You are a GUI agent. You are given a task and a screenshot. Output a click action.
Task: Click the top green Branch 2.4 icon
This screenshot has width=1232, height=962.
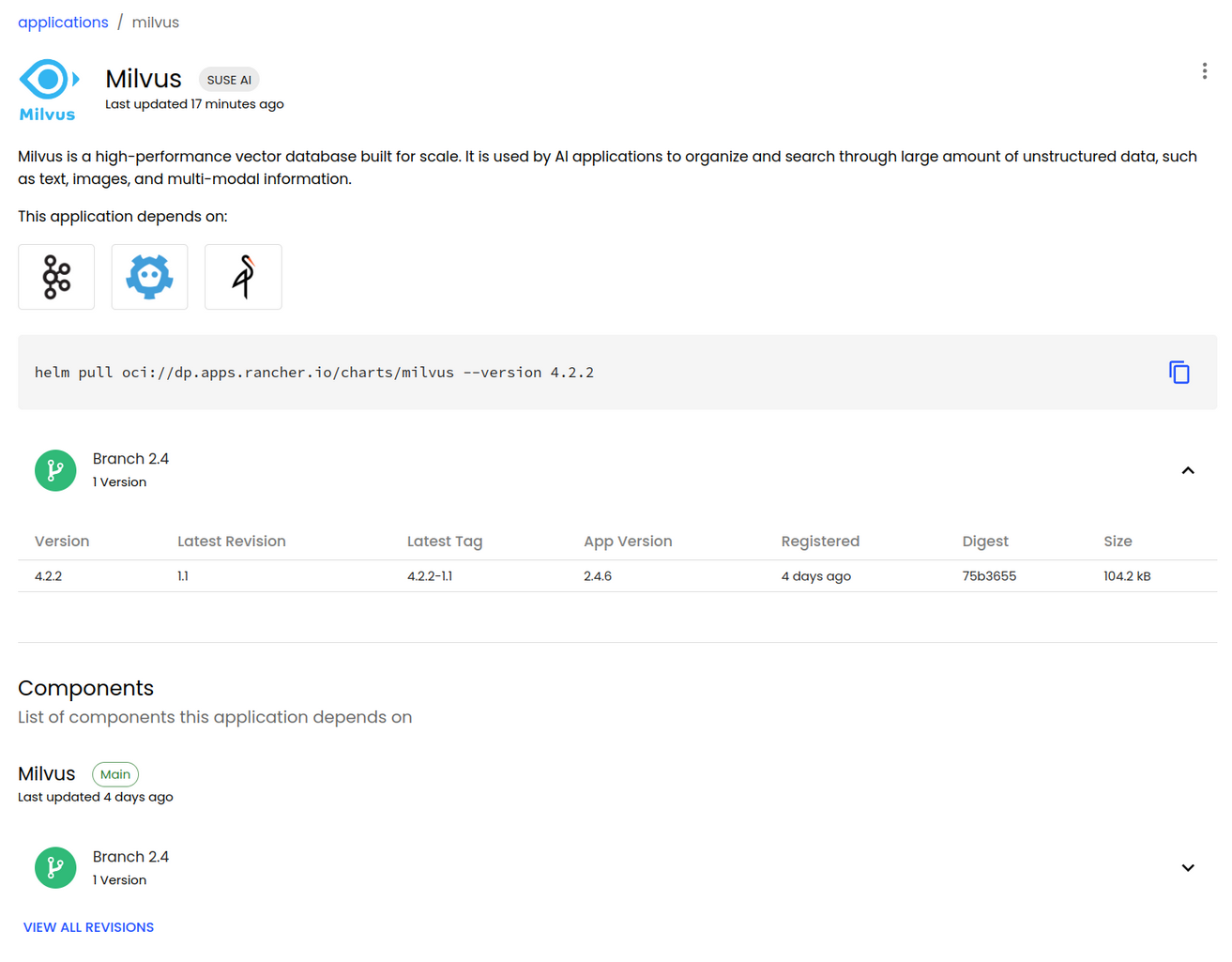click(x=55, y=470)
